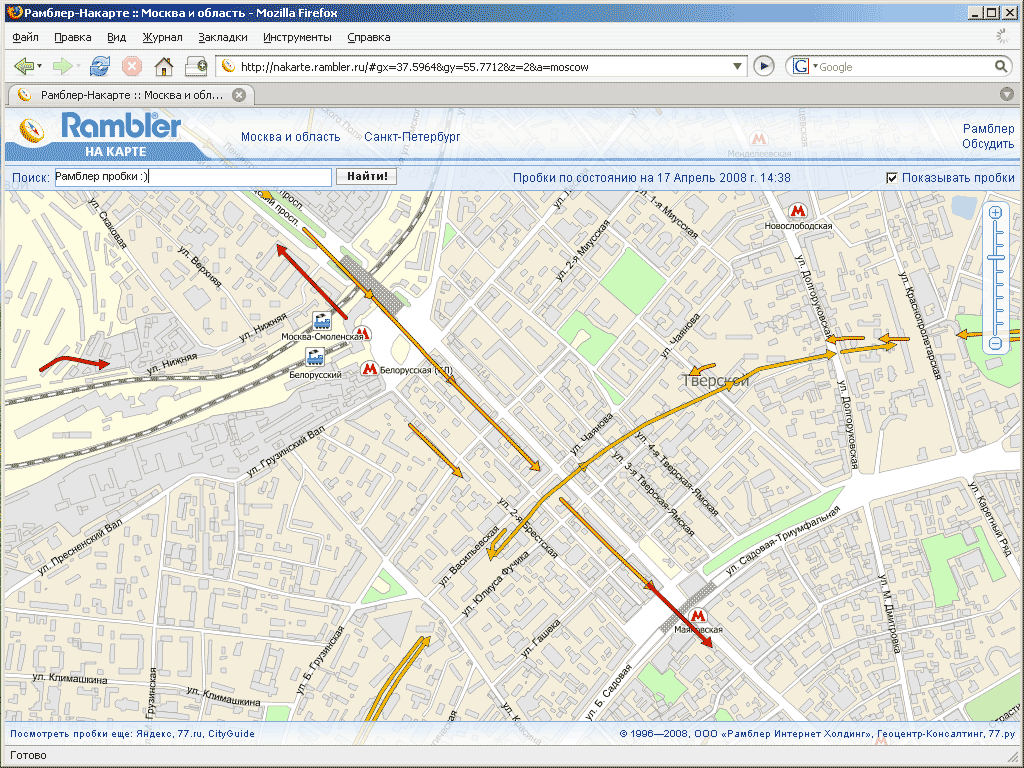Screen dimensions: 1024x768
Task: Click the Go arrow next to the address bar
Action: coord(763,66)
